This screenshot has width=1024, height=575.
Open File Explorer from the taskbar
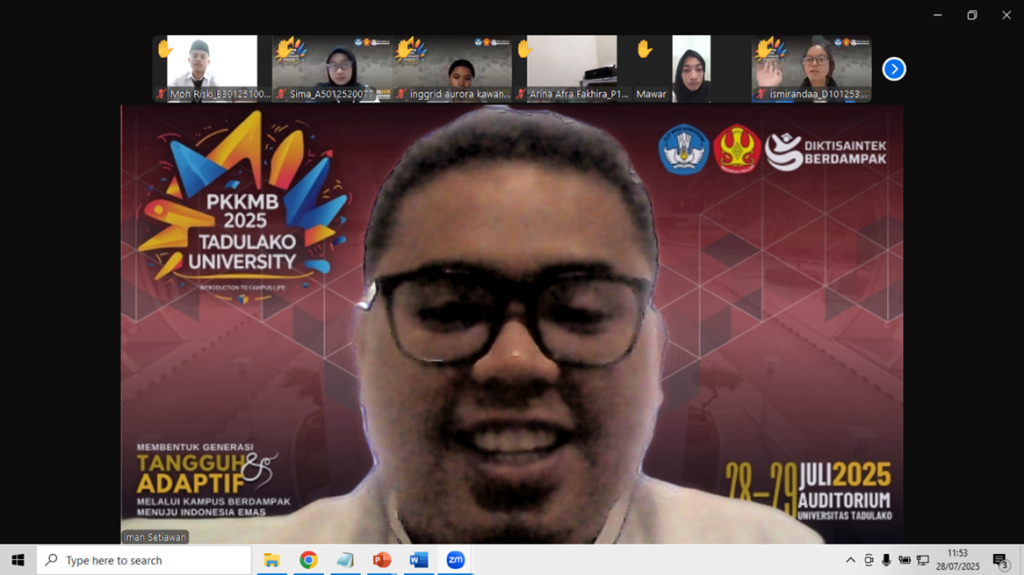pos(272,560)
